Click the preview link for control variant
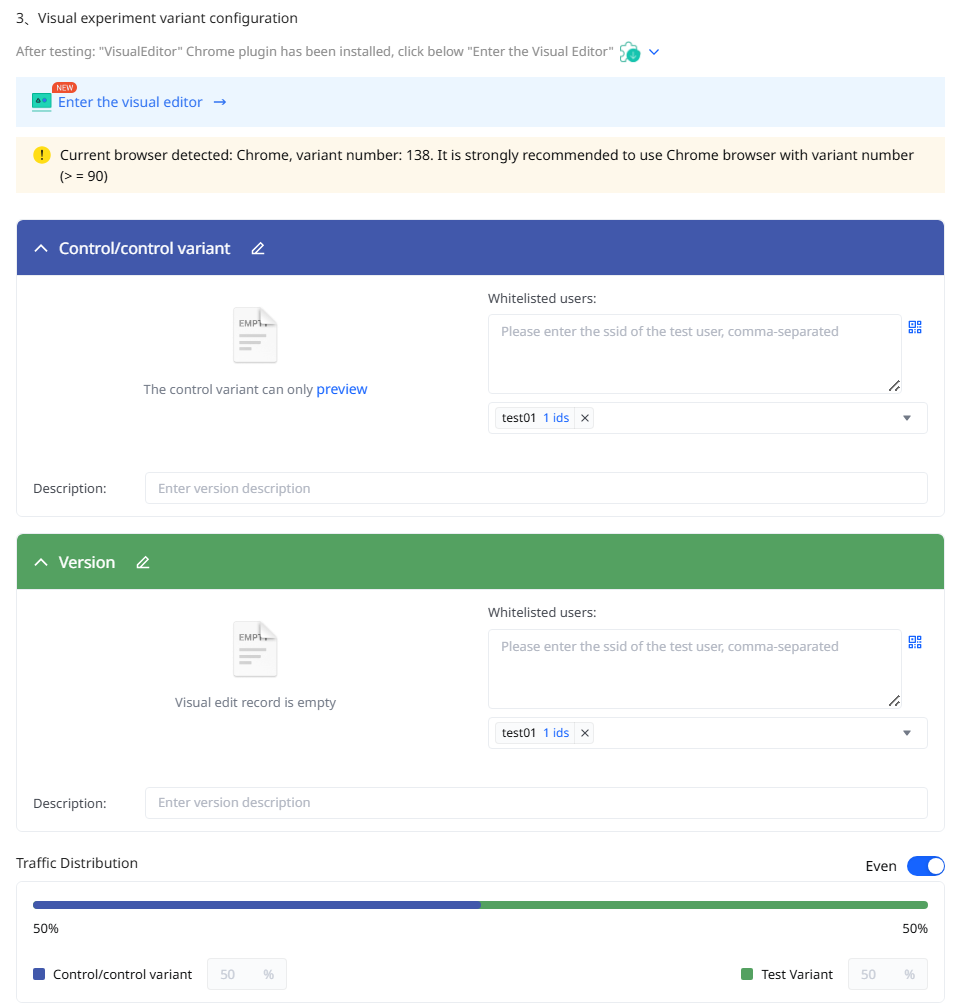 click(x=342, y=389)
